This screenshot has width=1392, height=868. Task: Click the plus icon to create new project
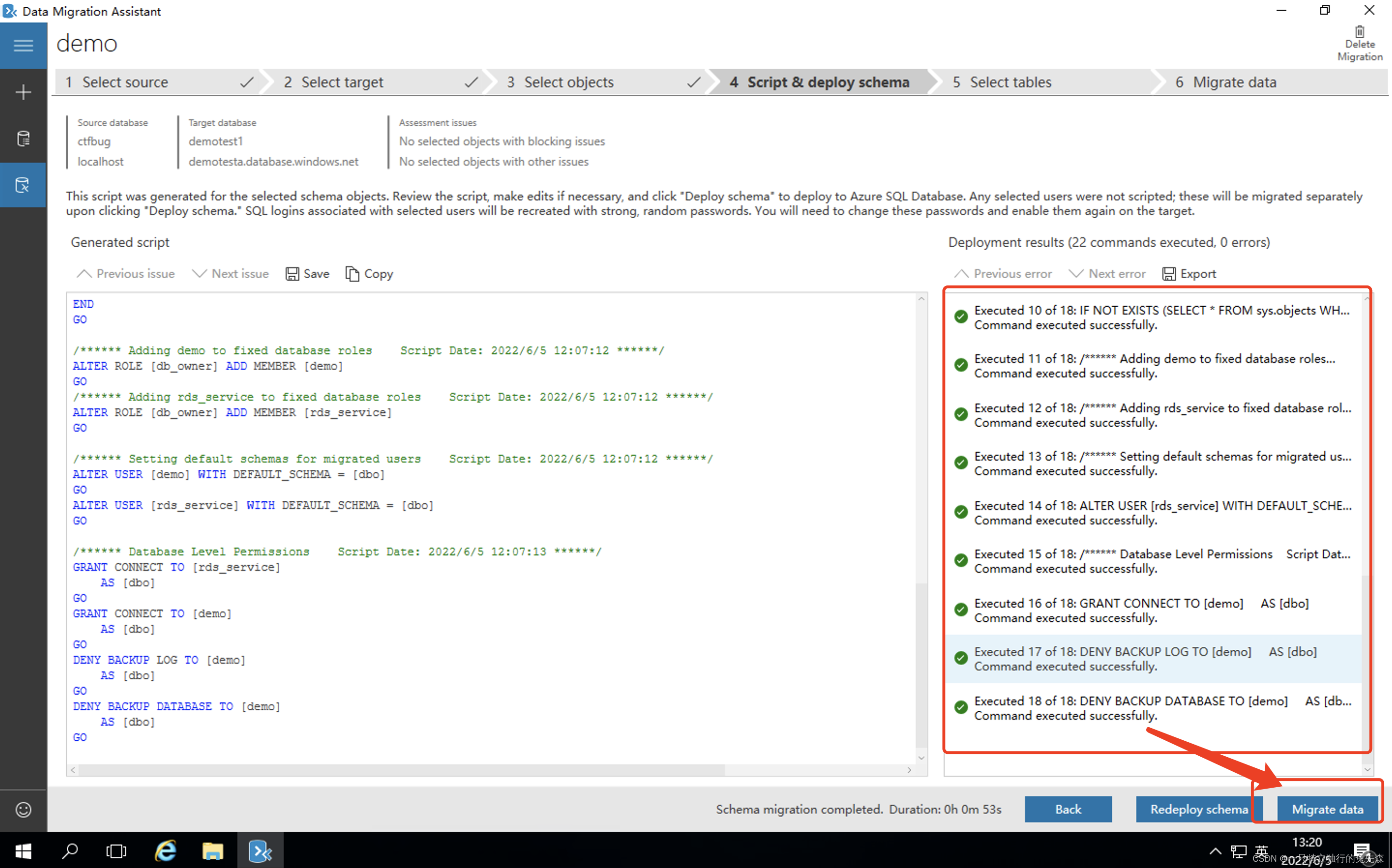(23, 92)
